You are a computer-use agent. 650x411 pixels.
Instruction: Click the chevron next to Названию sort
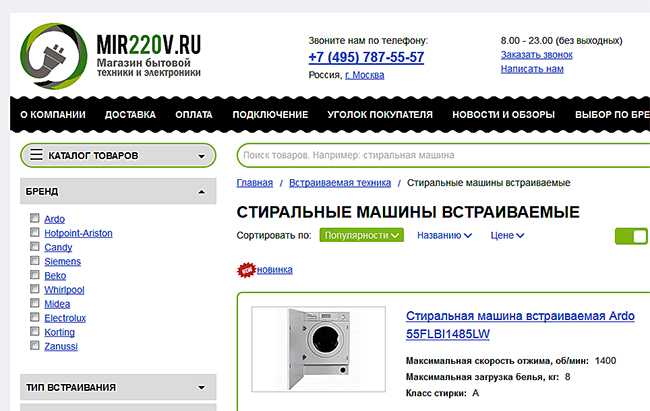pyautogui.click(x=468, y=236)
